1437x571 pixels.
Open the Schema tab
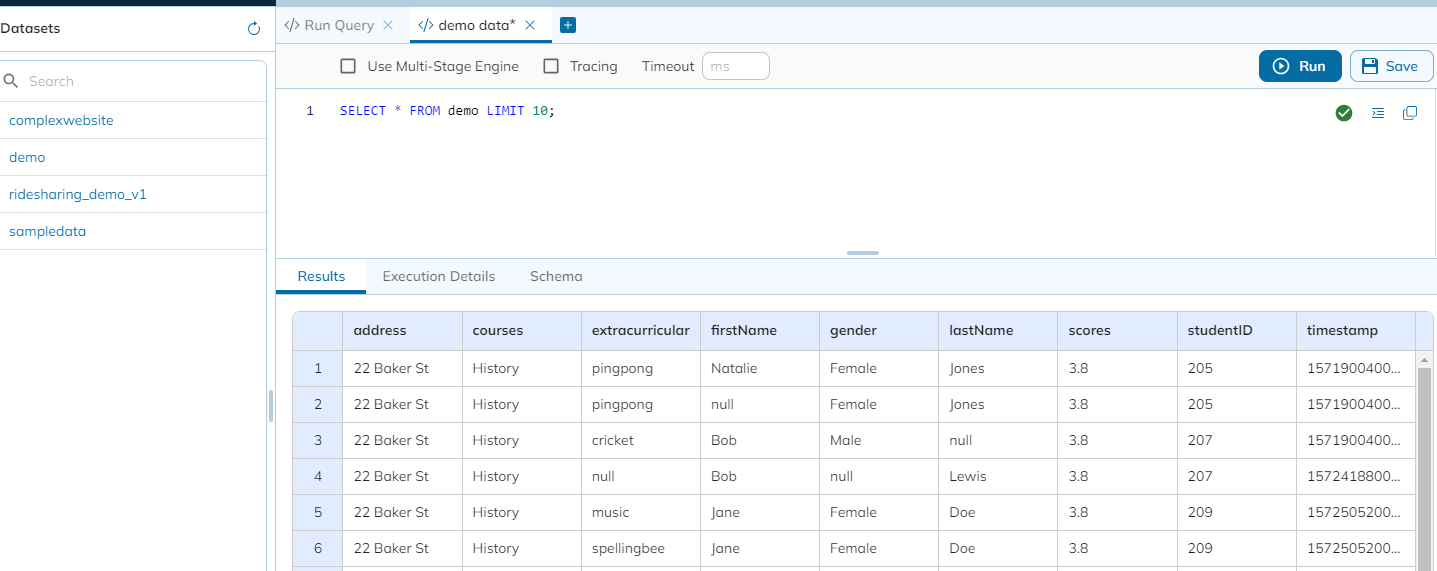(556, 276)
